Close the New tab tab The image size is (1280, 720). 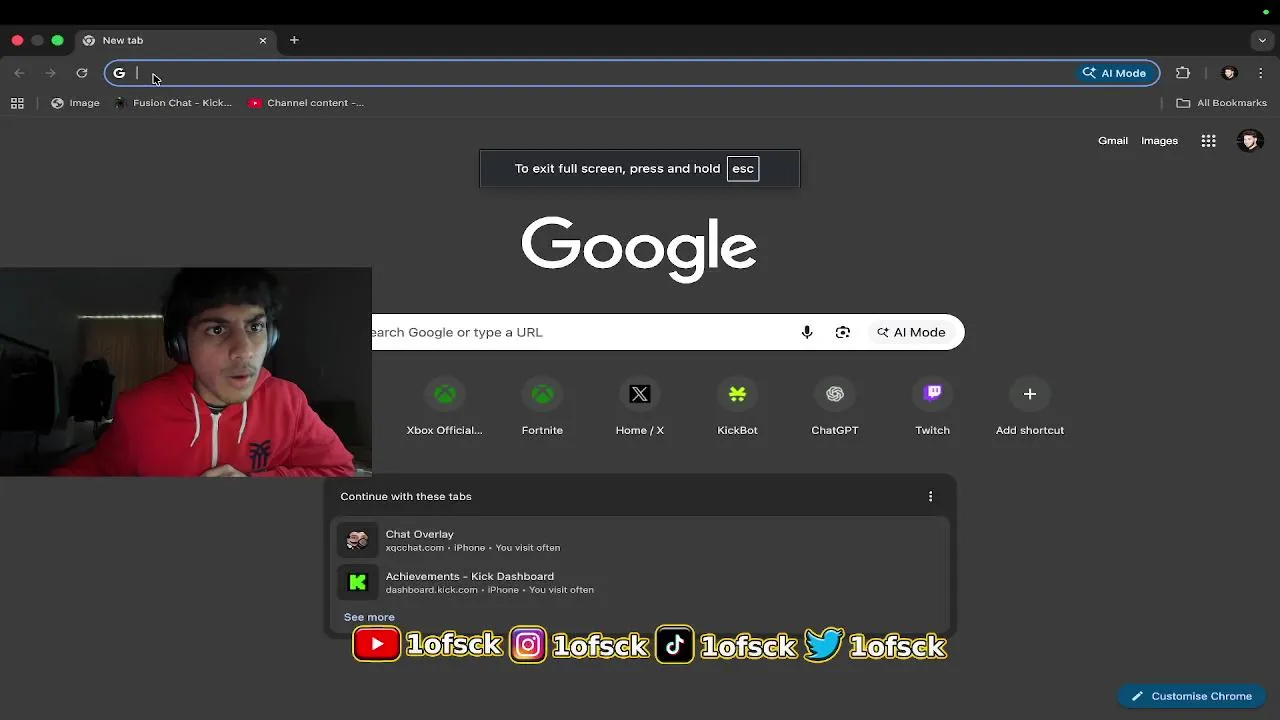263,40
